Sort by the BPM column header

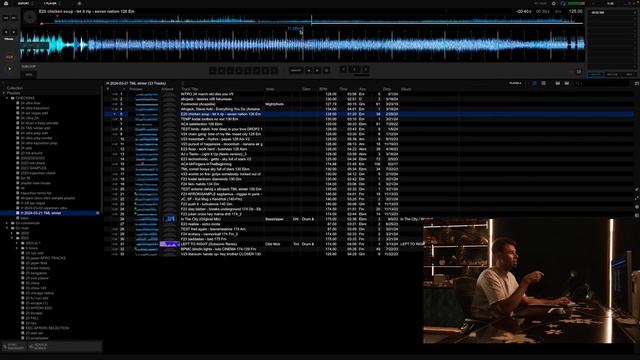coord(323,89)
